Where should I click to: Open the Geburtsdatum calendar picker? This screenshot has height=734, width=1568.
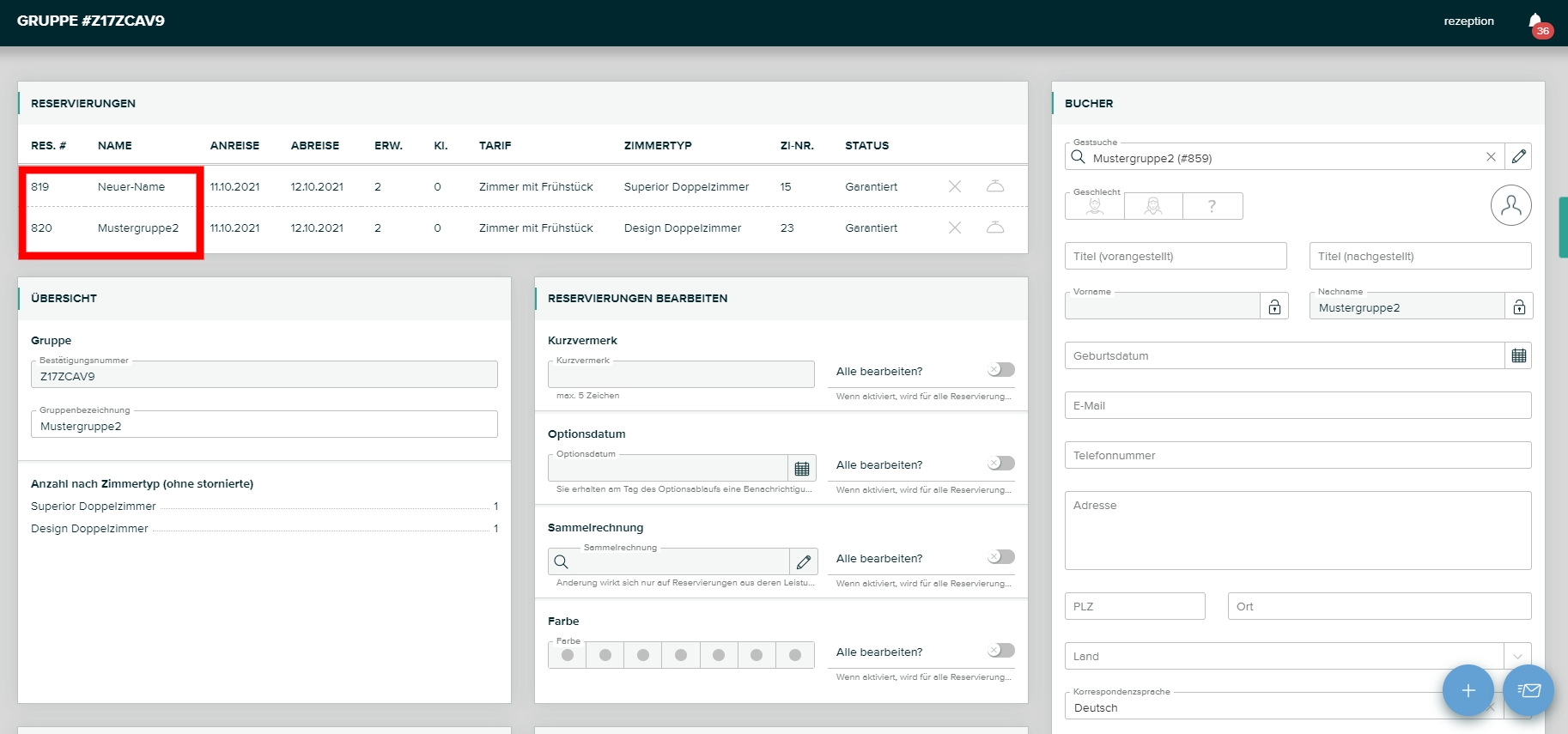[1518, 356]
